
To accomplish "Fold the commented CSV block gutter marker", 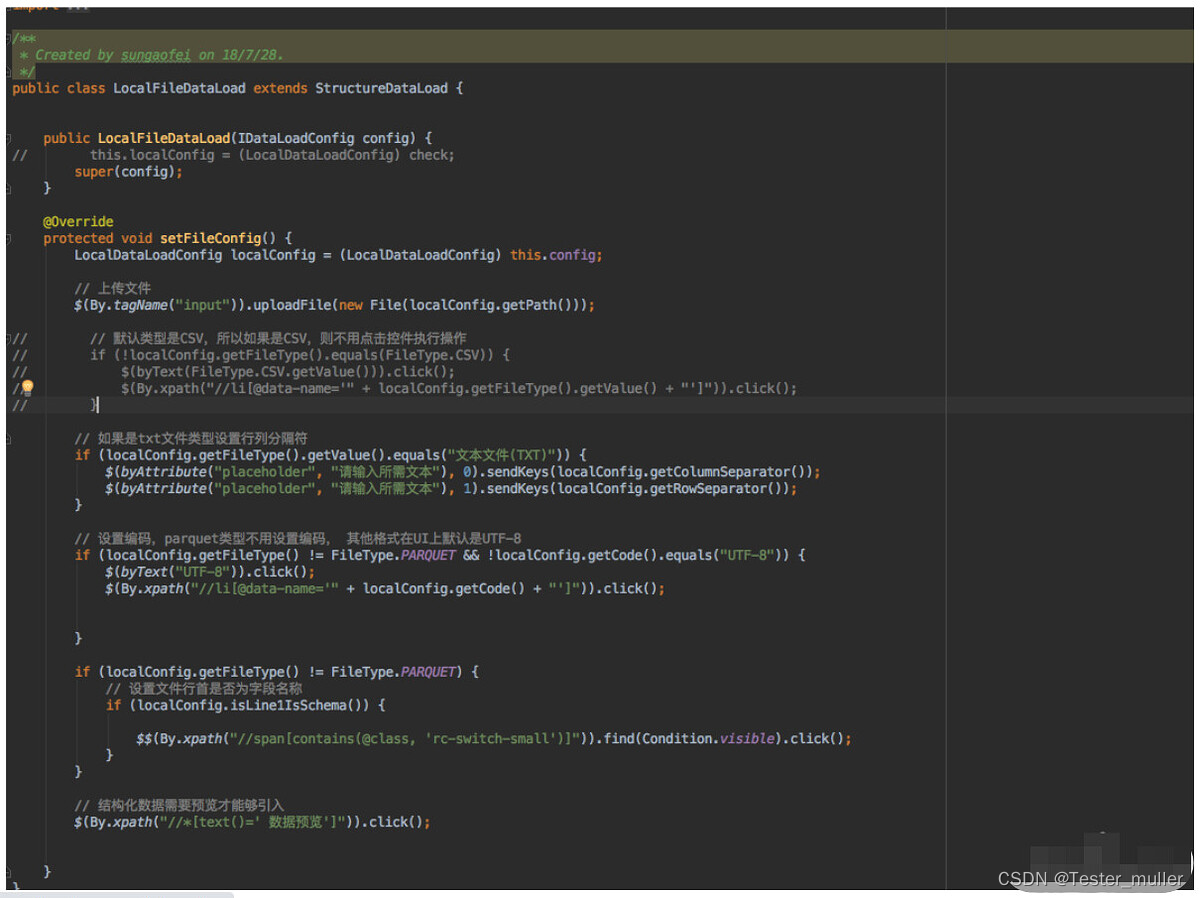I will pos(9,338).
